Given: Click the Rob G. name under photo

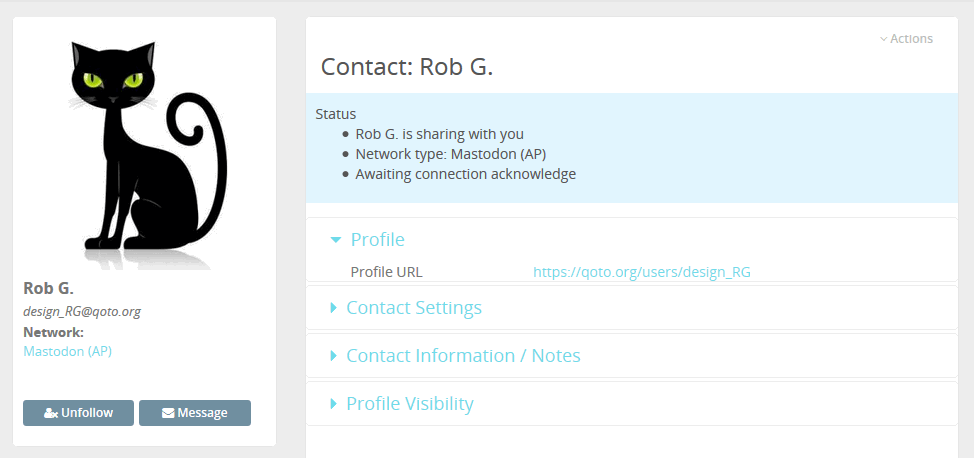Looking at the screenshot, I should click(48, 288).
